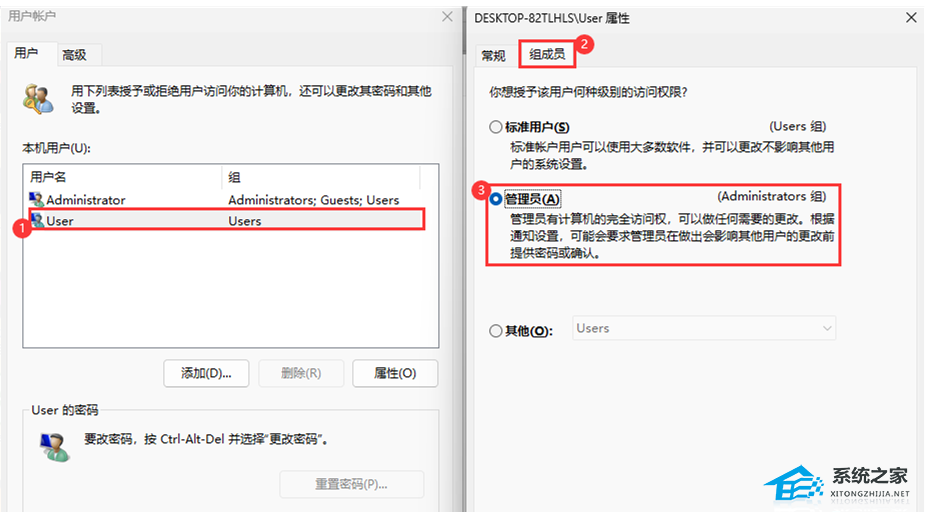925x512 pixels.
Task: Select the User name in the list
Action: (60, 221)
